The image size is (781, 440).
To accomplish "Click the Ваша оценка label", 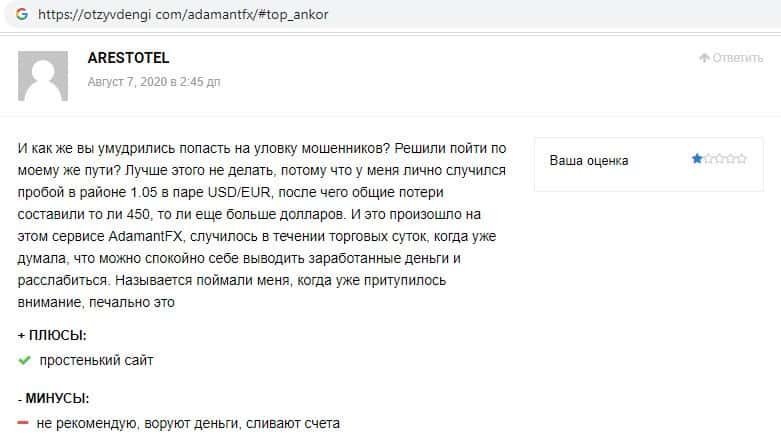I will coord(589,160).
